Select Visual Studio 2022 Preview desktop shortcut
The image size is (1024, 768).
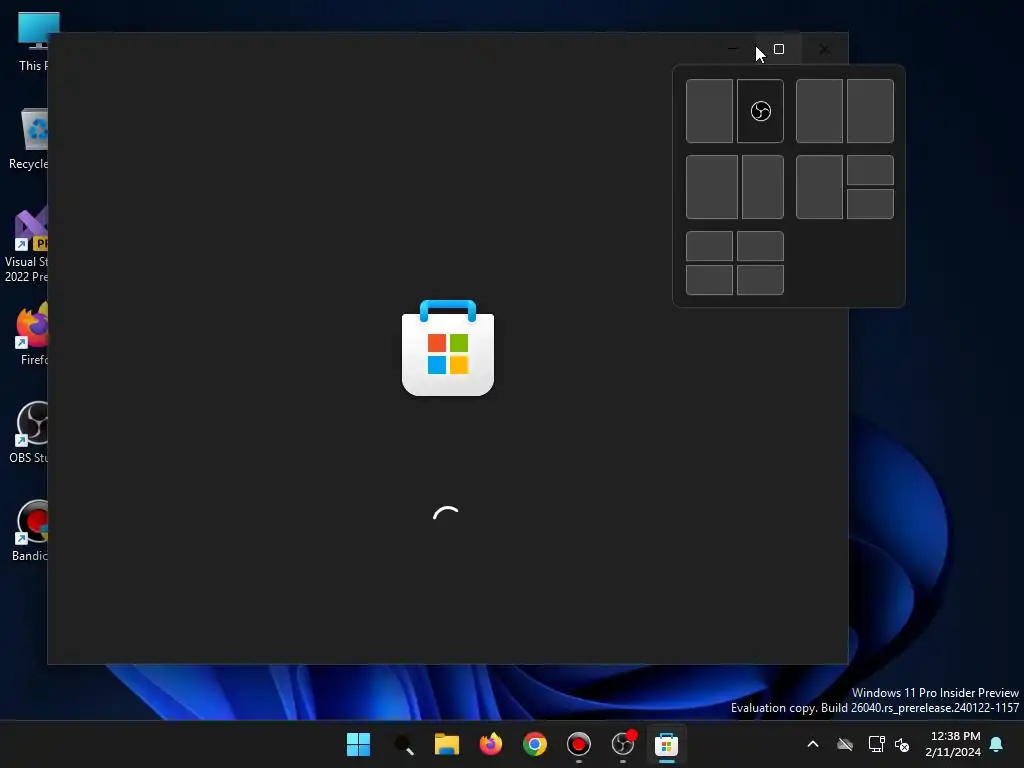click(26, 244)
